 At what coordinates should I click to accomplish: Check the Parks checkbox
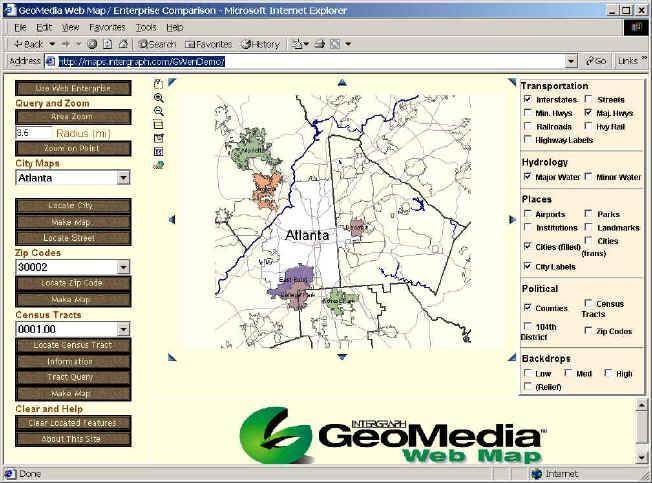click(588, 214)
